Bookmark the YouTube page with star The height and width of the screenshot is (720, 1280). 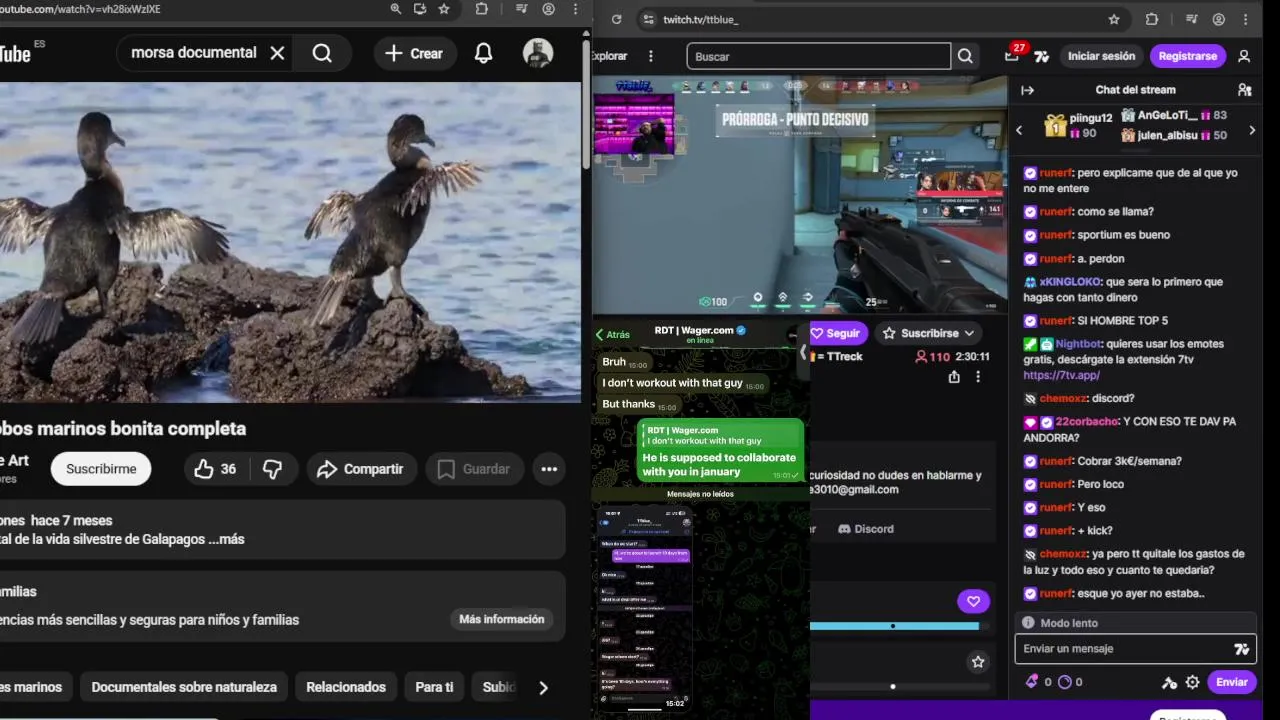[x=444, y=9]
